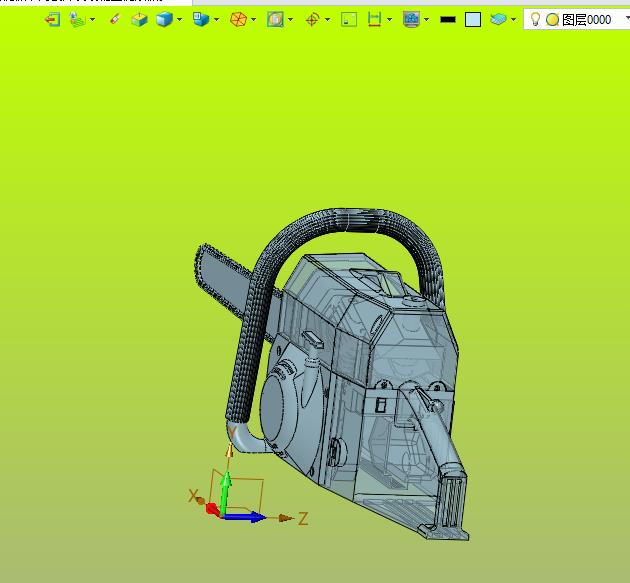
Task: Expand the dropdown arrow beside shaded cube icon
Action: coord(180,19)
